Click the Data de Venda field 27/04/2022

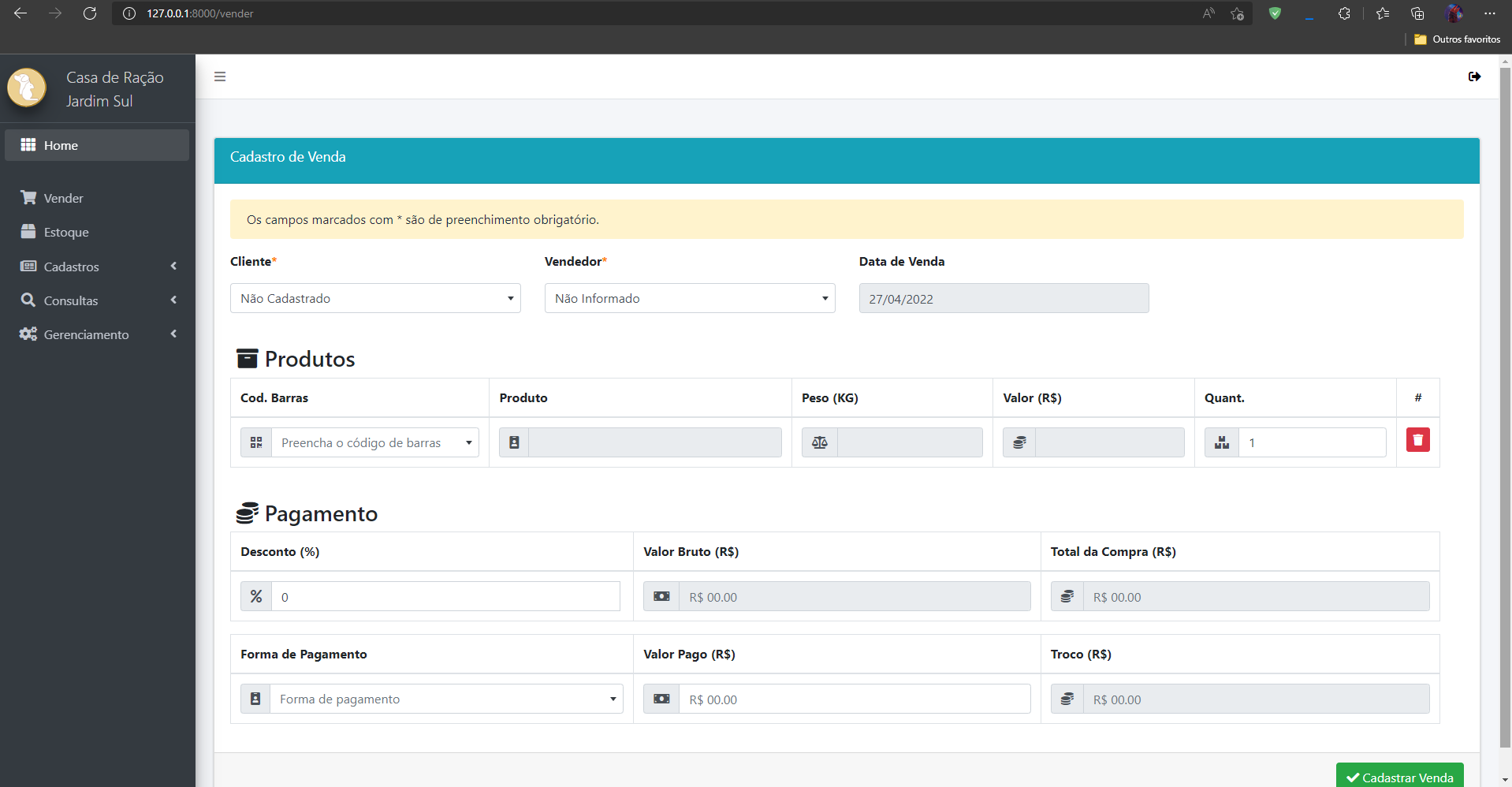click(1004, 298)
